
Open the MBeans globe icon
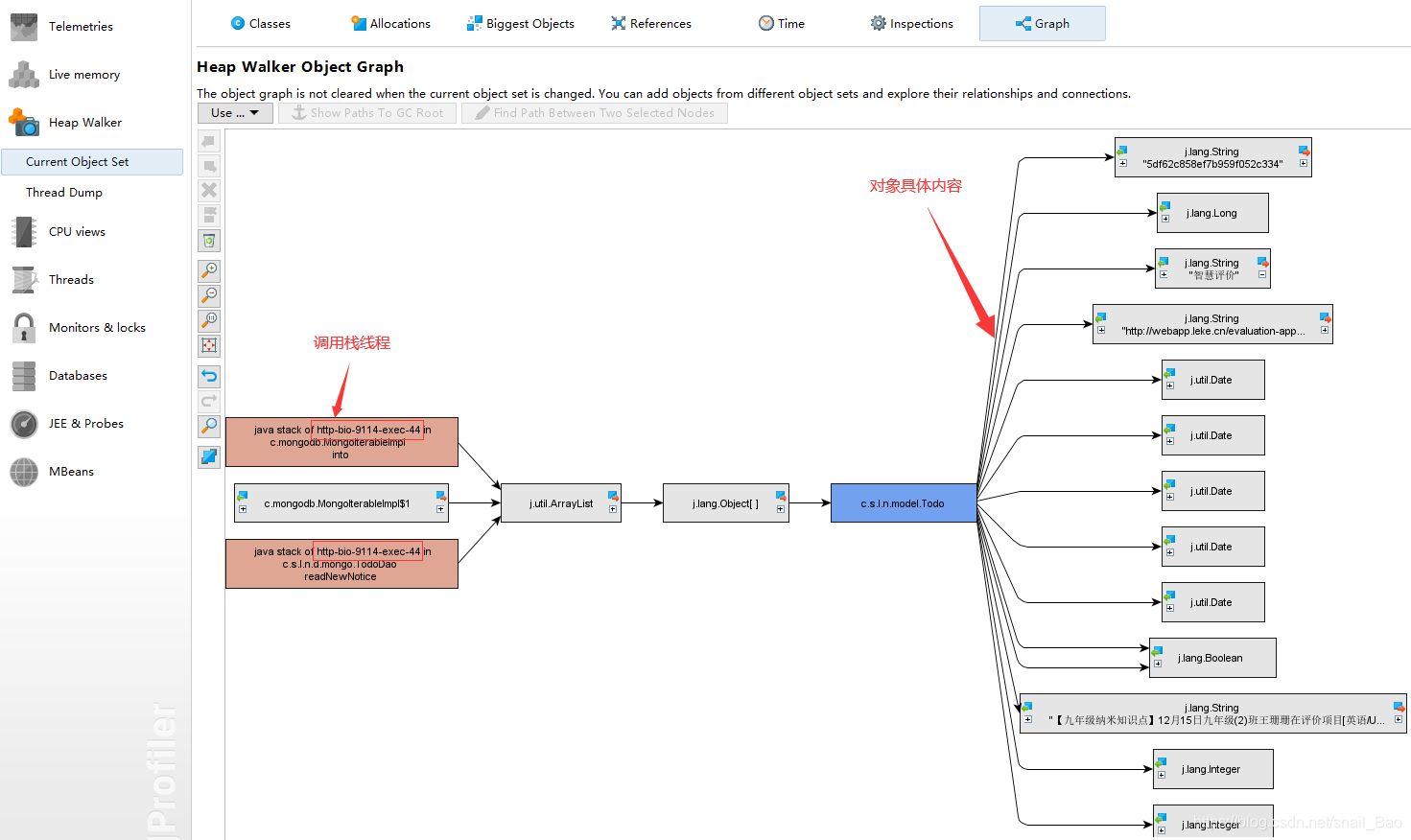[24, 472]
